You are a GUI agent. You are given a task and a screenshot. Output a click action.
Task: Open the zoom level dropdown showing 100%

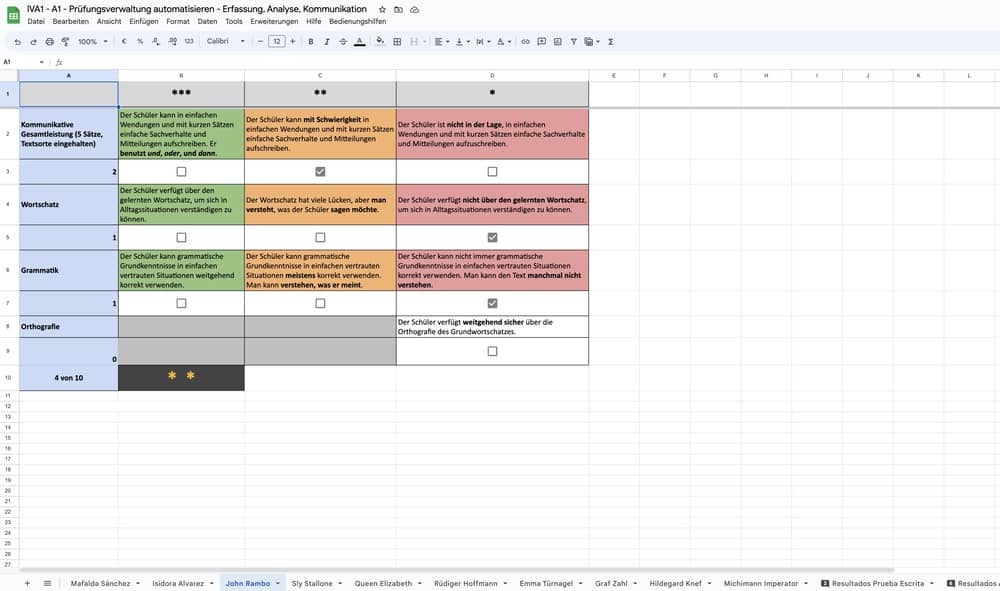[92, 41]
